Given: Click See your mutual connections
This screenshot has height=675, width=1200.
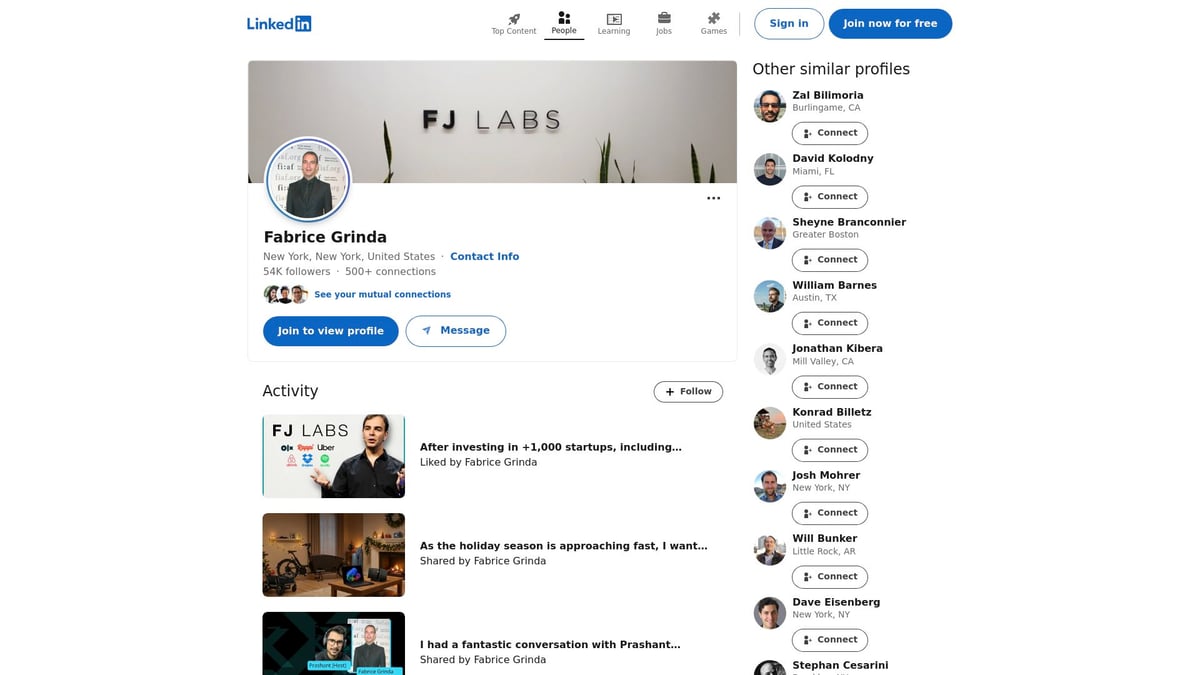Looking at the screenshot, I should pos(382,294).
